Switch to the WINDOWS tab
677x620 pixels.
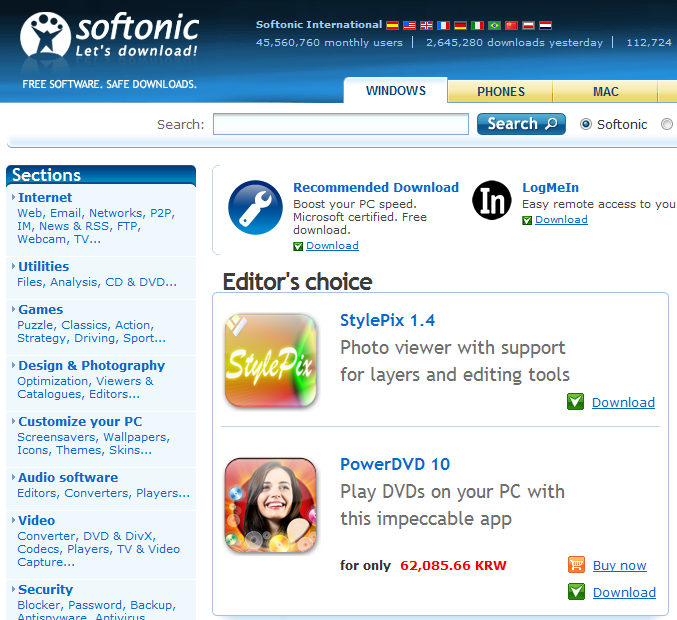click(395, 91)
